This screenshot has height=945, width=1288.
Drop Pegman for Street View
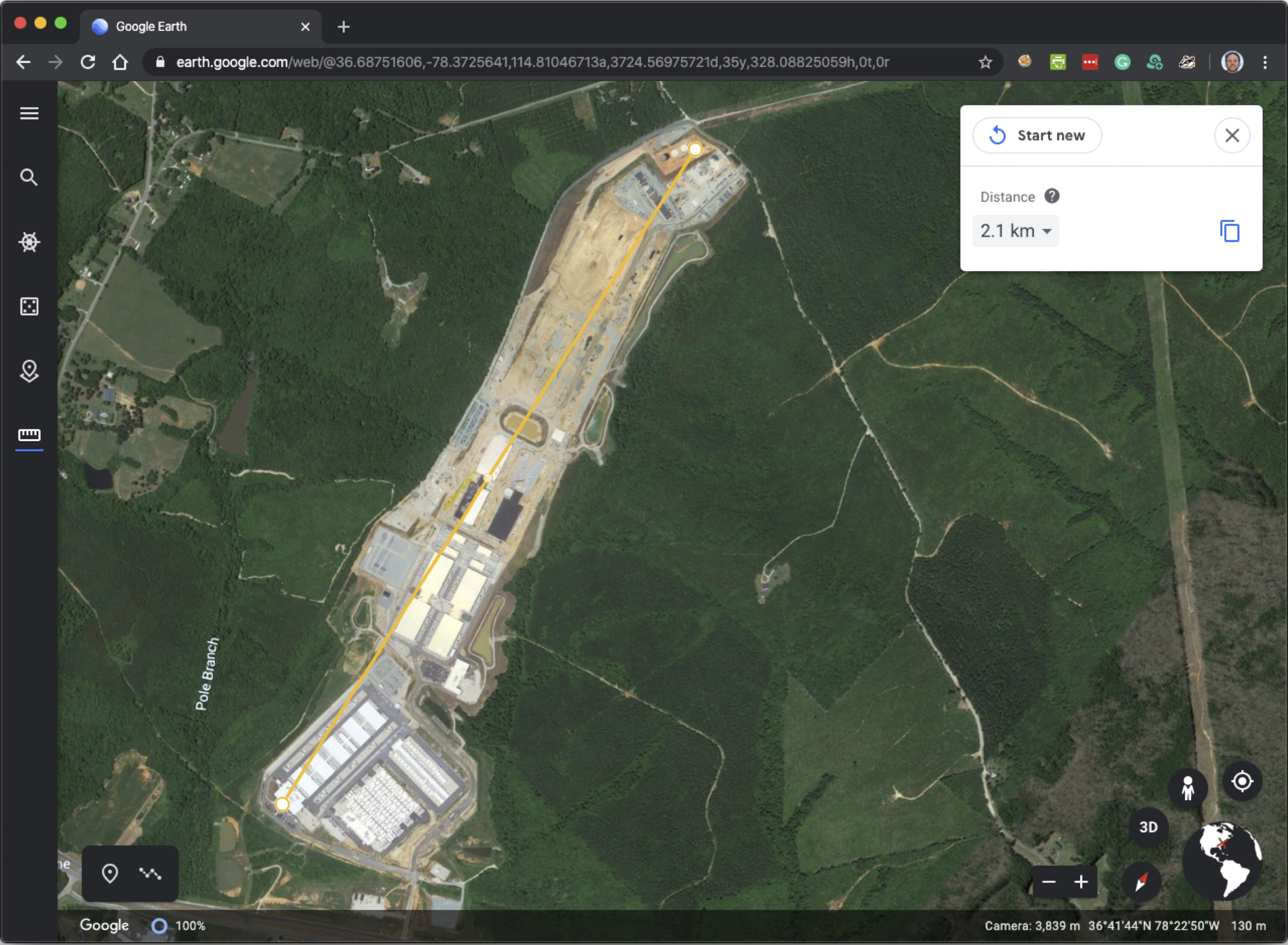click(1187, 788)
